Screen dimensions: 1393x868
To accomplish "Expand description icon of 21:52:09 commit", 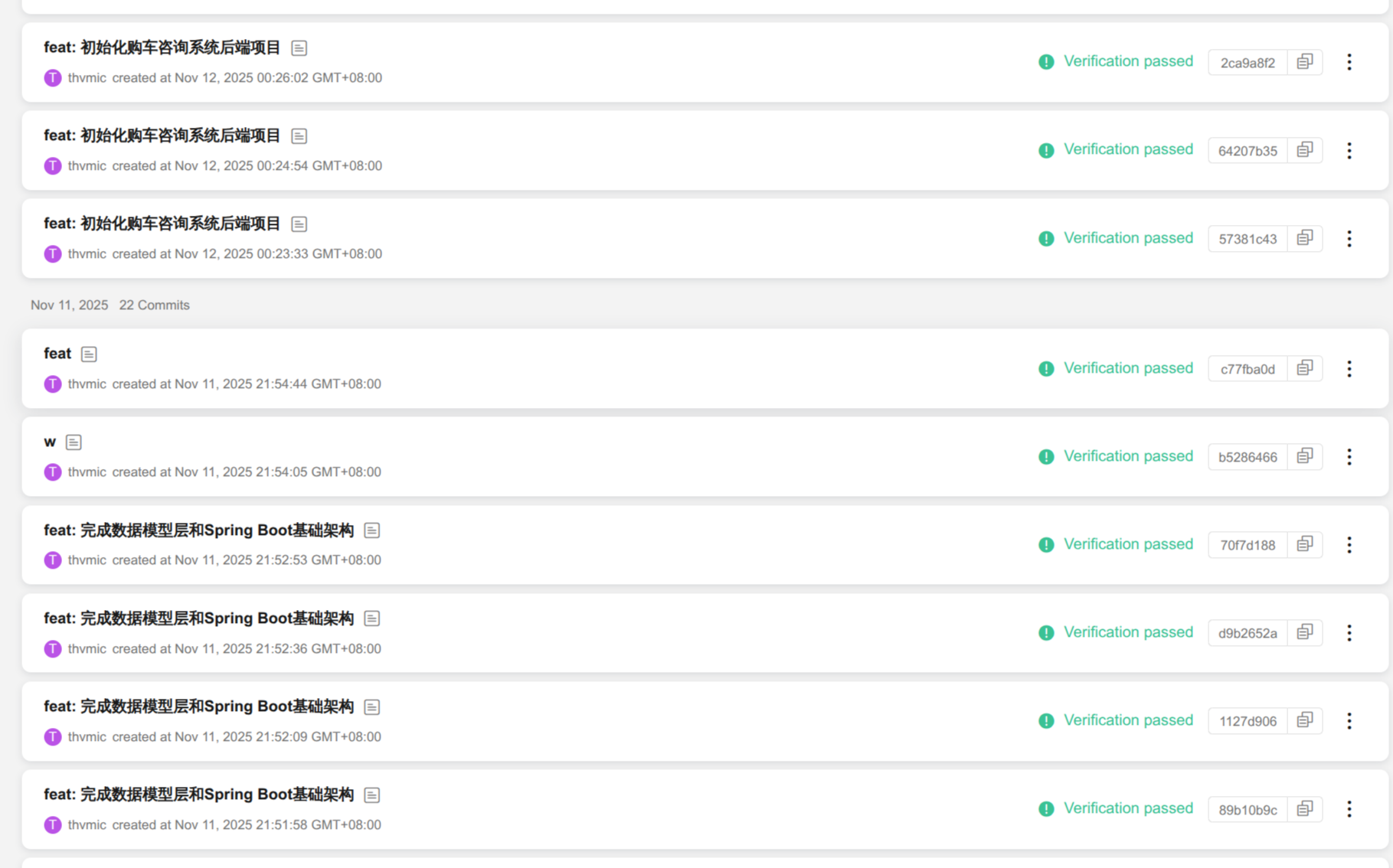I will [372, 706].
